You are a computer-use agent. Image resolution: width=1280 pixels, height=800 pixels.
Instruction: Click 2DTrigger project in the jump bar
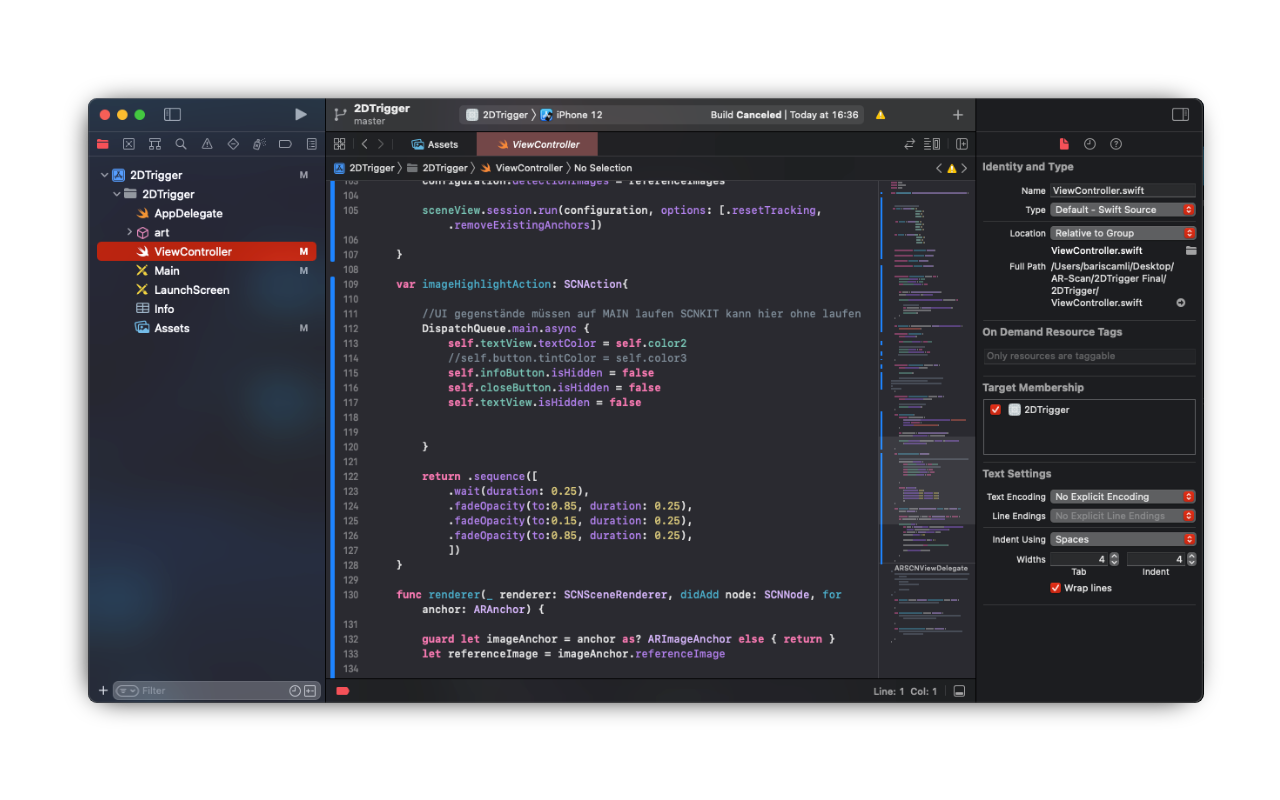tap(364, 168)
